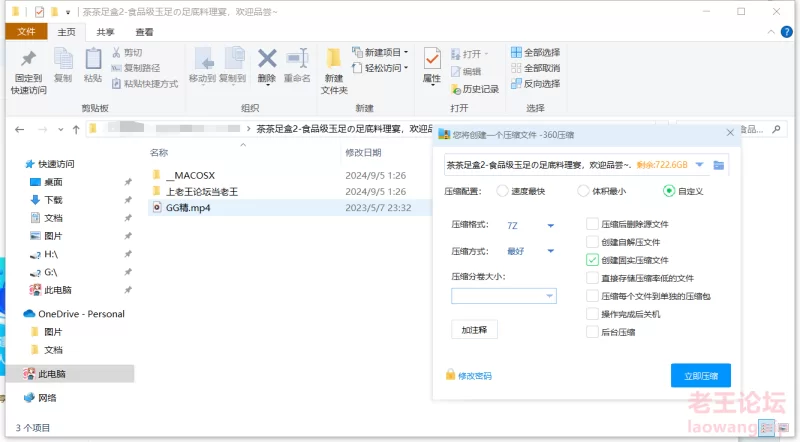This screenshot has width=800, height=442.
Task: Click the Delete (删除) icon in ribbon
Action: tap(267, 60)
